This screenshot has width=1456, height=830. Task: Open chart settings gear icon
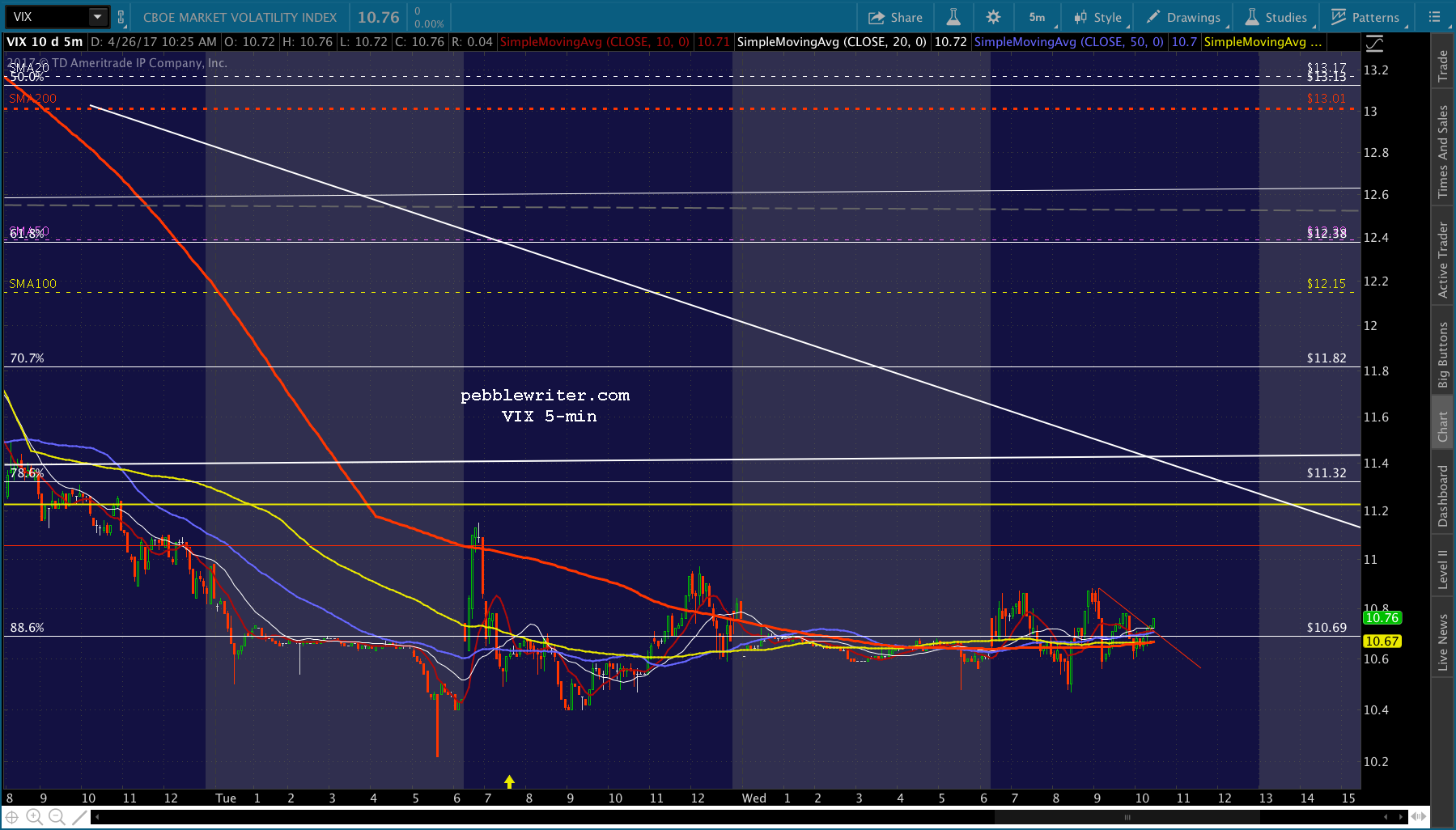[993, 17]
